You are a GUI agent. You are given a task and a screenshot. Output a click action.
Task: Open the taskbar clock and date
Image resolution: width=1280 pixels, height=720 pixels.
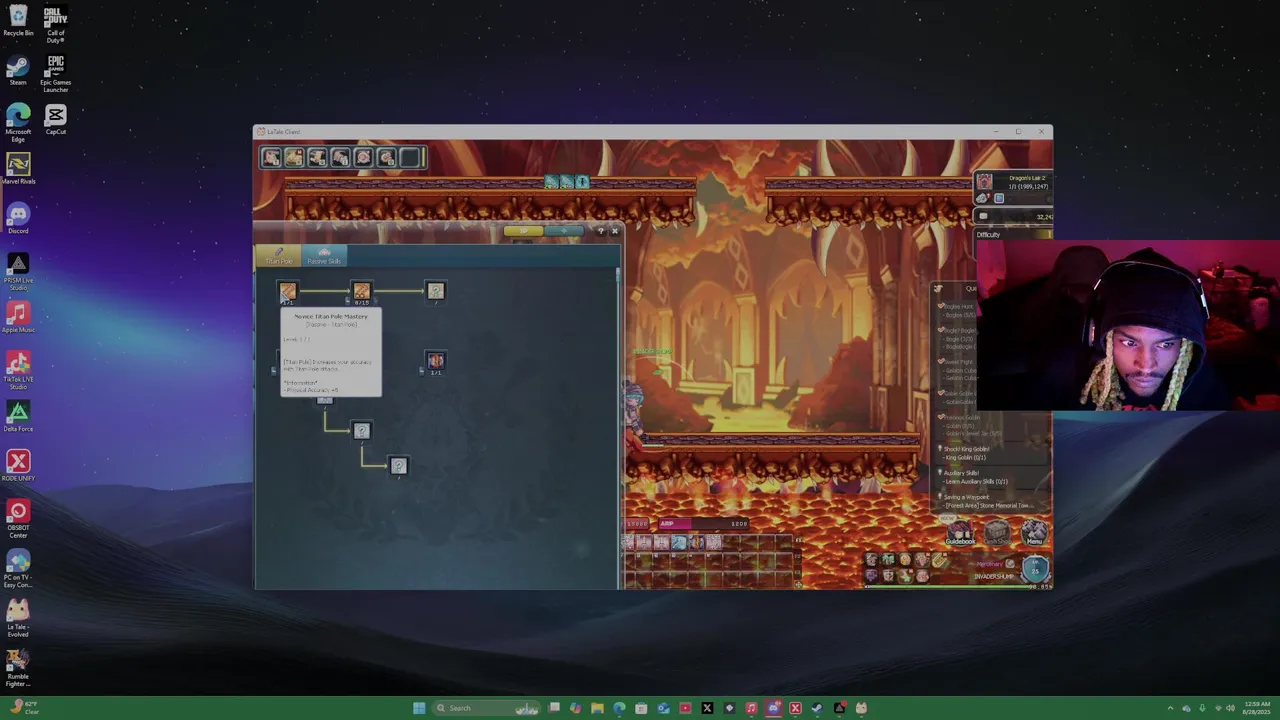coord(1256,708)
